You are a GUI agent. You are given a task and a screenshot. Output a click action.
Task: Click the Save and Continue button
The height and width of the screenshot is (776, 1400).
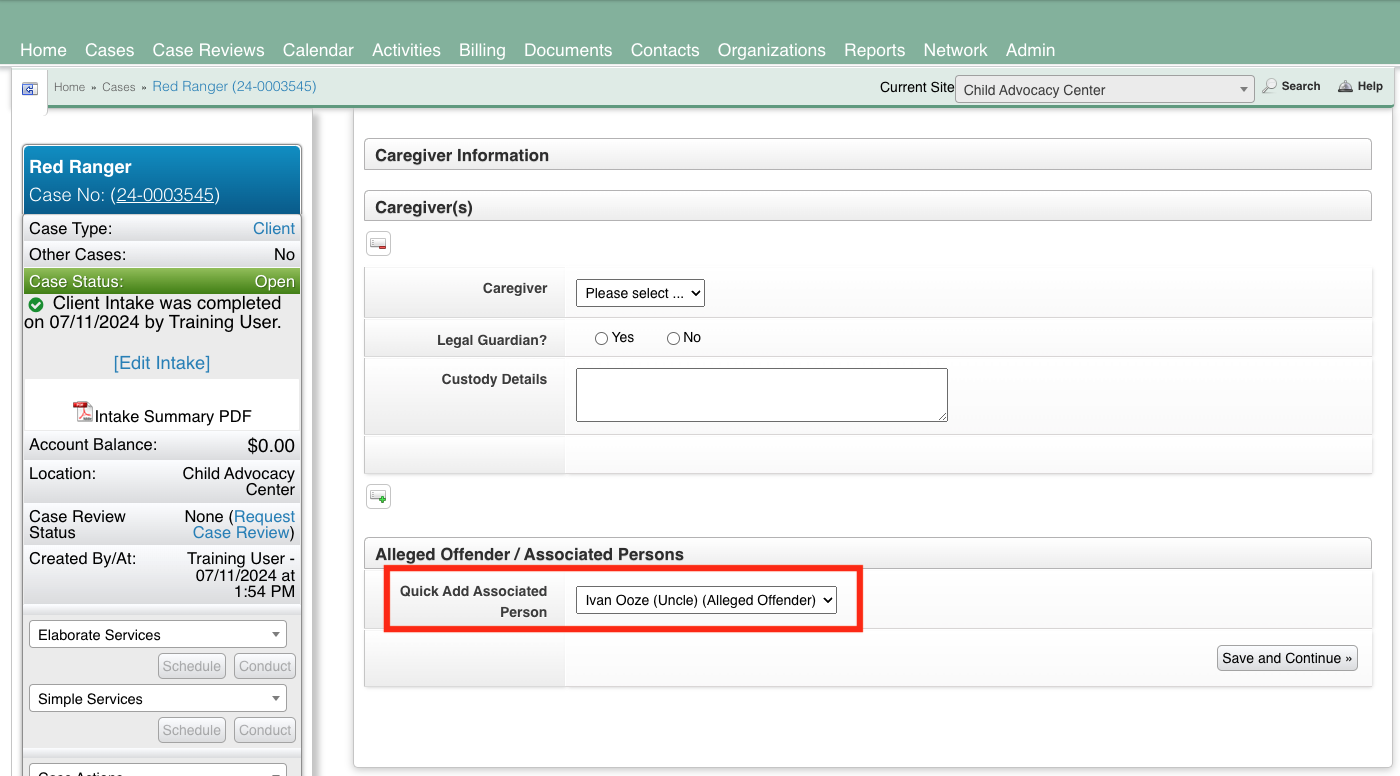(1287, 658)
